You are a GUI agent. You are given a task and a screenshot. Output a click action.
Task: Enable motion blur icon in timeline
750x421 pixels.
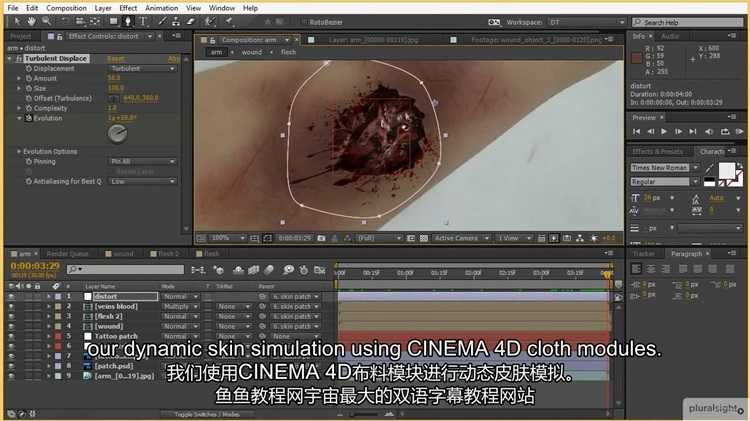click(269, 270)
